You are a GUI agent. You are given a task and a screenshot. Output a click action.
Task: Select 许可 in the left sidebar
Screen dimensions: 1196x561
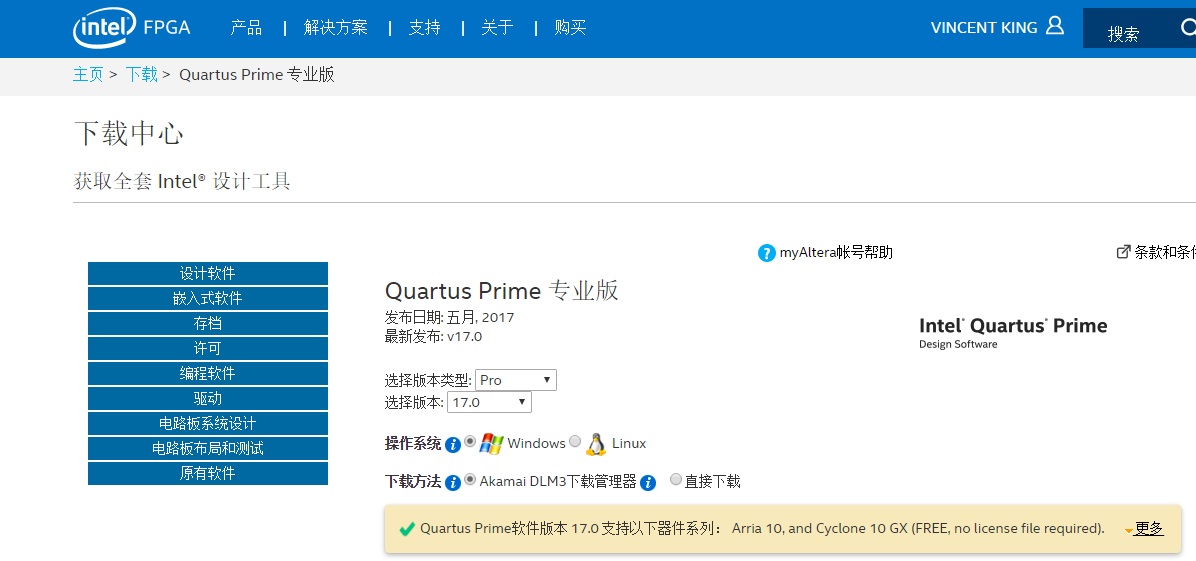[207, 348]
